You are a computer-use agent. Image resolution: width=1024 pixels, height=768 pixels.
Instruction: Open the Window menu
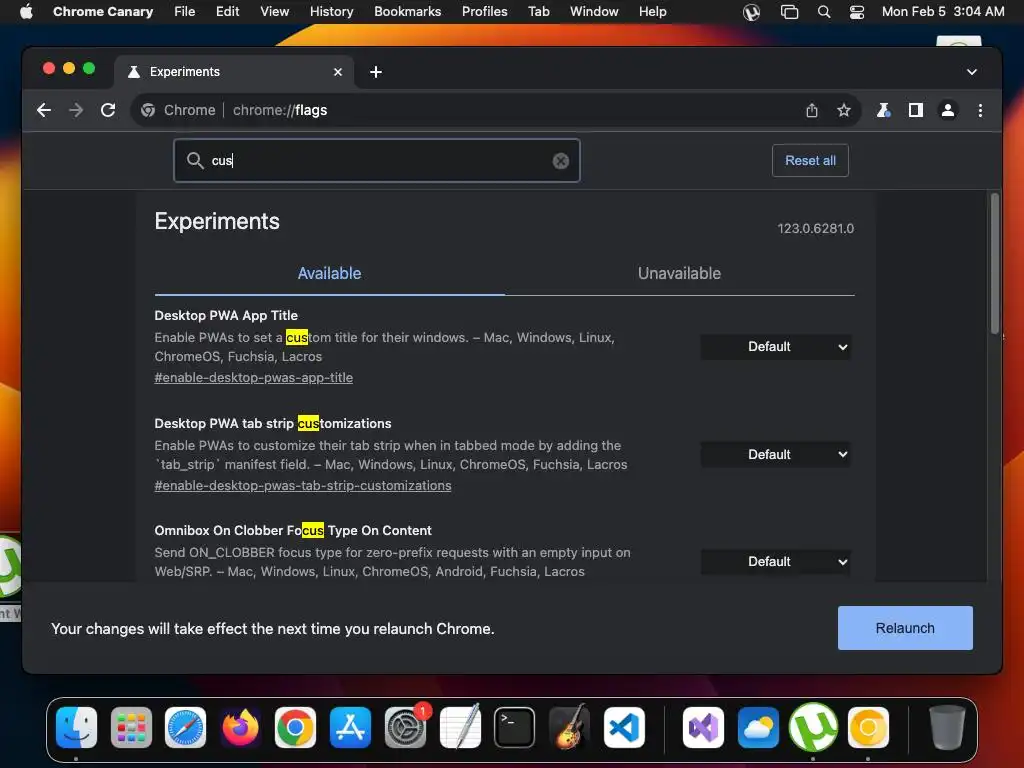[x=594, y=12]
